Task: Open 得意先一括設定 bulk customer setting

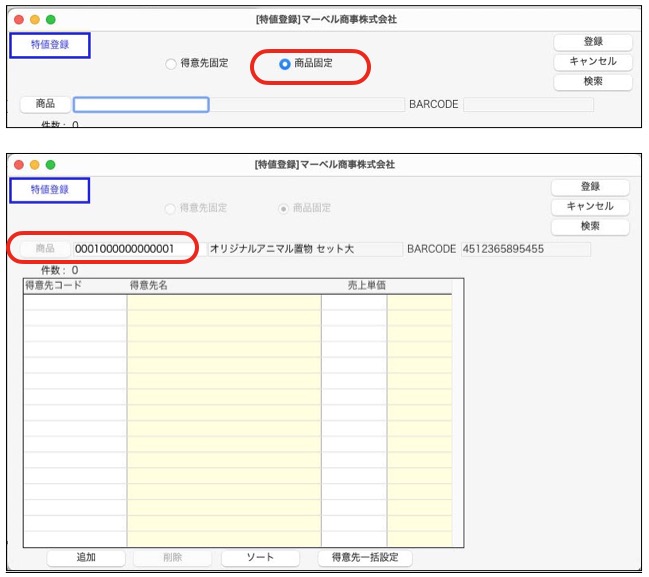Action: (365, 557)
